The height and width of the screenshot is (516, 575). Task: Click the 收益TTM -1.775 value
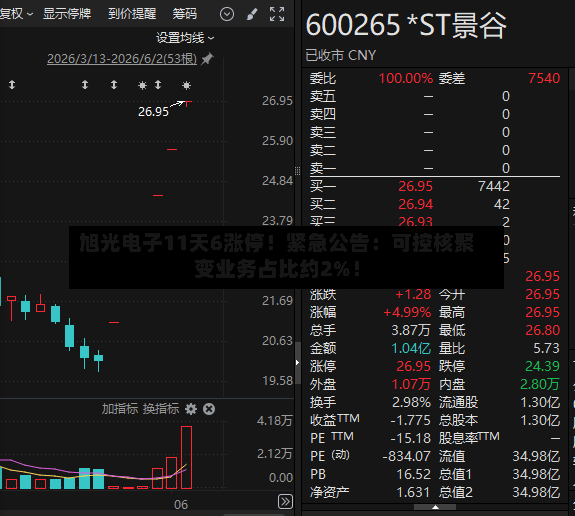410,420
